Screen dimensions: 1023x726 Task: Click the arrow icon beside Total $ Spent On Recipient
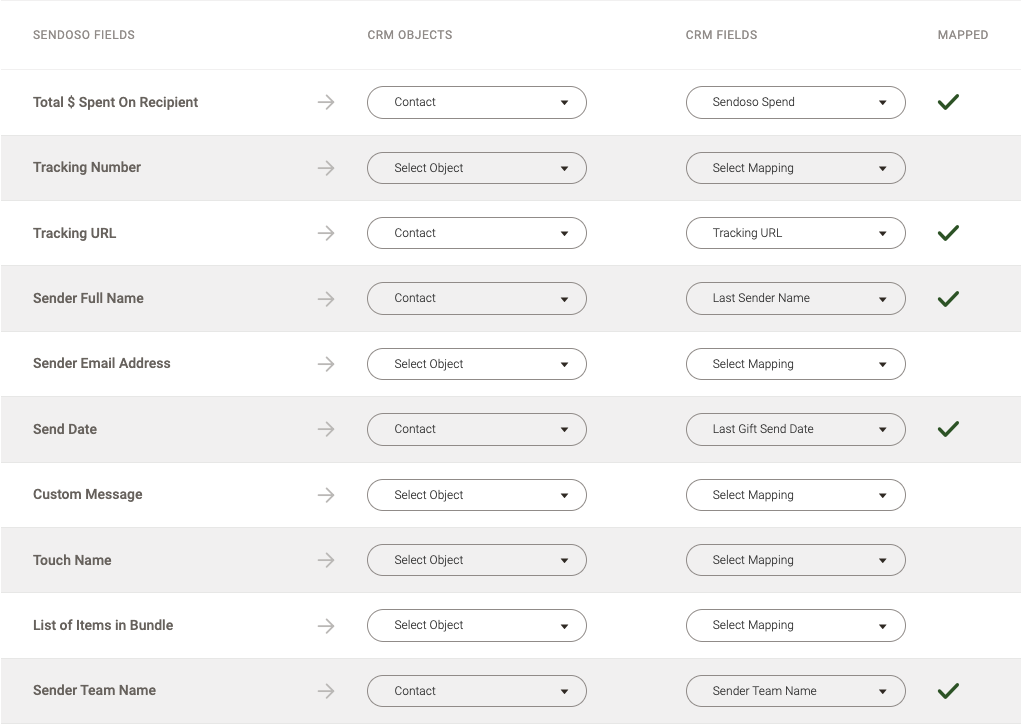pyautogui.click(x=326, y=102)
